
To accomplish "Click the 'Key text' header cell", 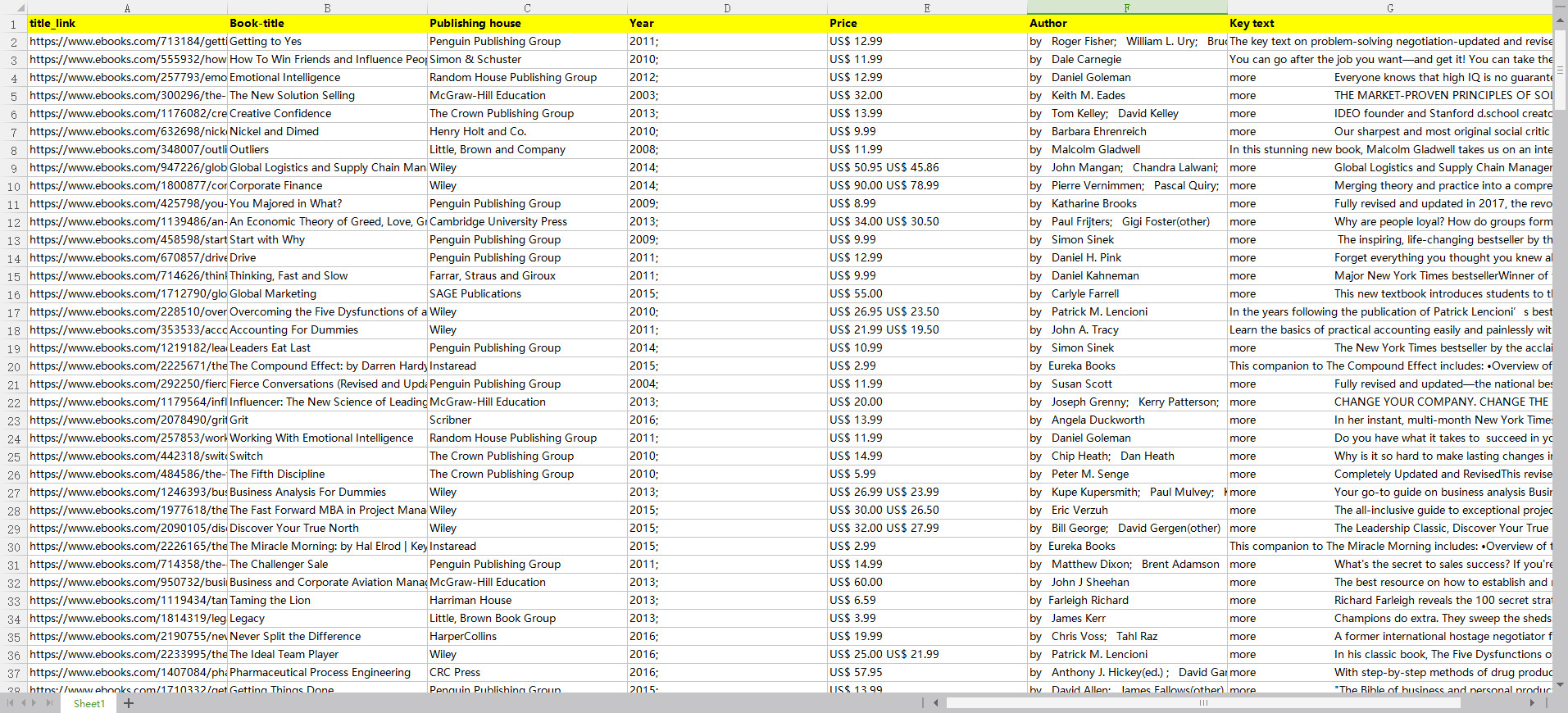I will (x=1389, y=23).
